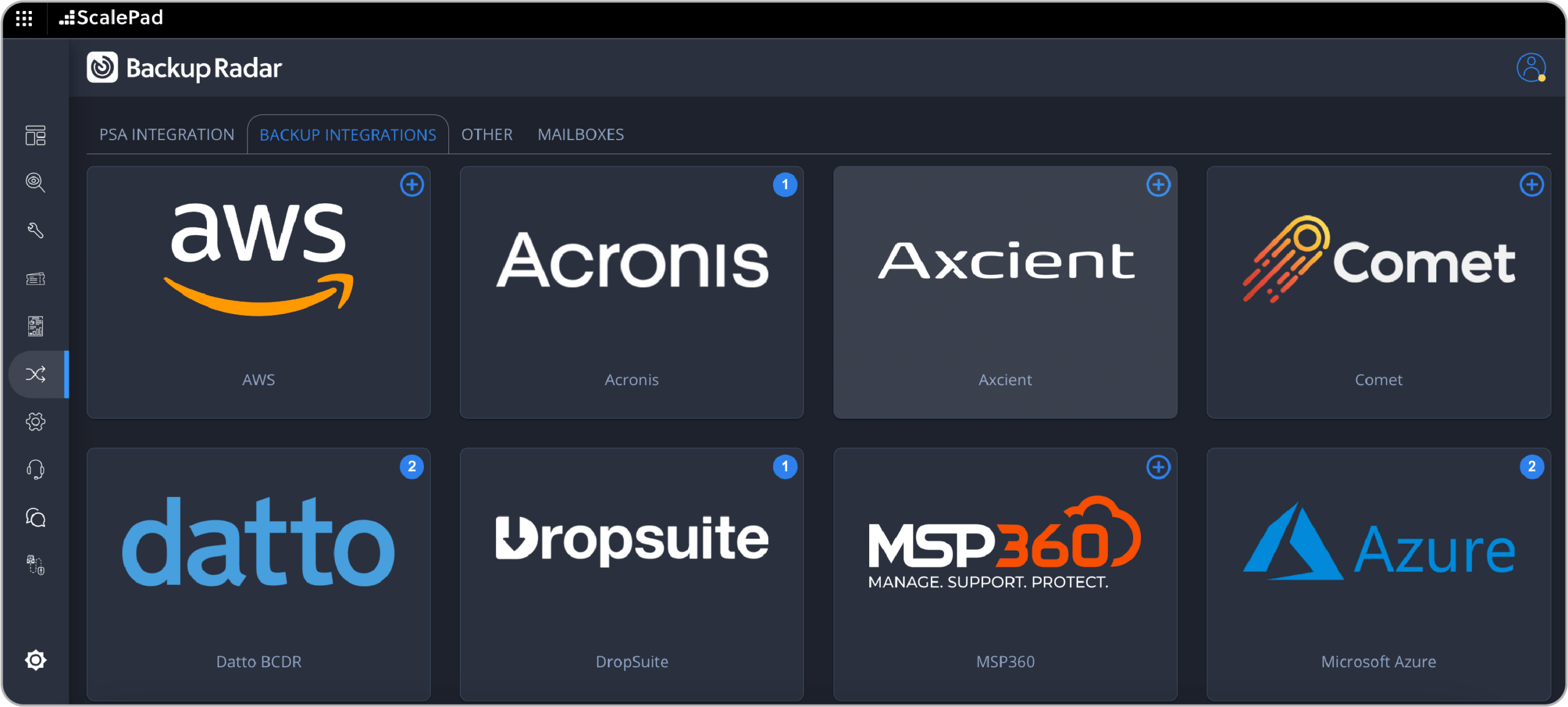Open the headset support sidebar icon

point(36,469)
